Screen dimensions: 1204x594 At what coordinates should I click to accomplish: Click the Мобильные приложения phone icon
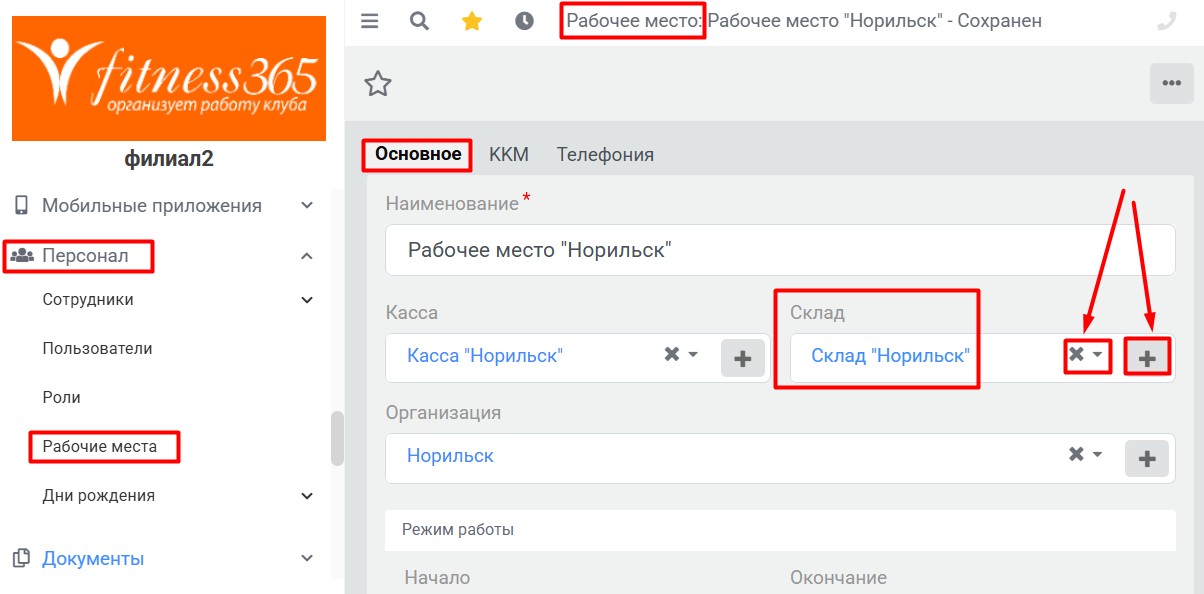tap(21, 205)
